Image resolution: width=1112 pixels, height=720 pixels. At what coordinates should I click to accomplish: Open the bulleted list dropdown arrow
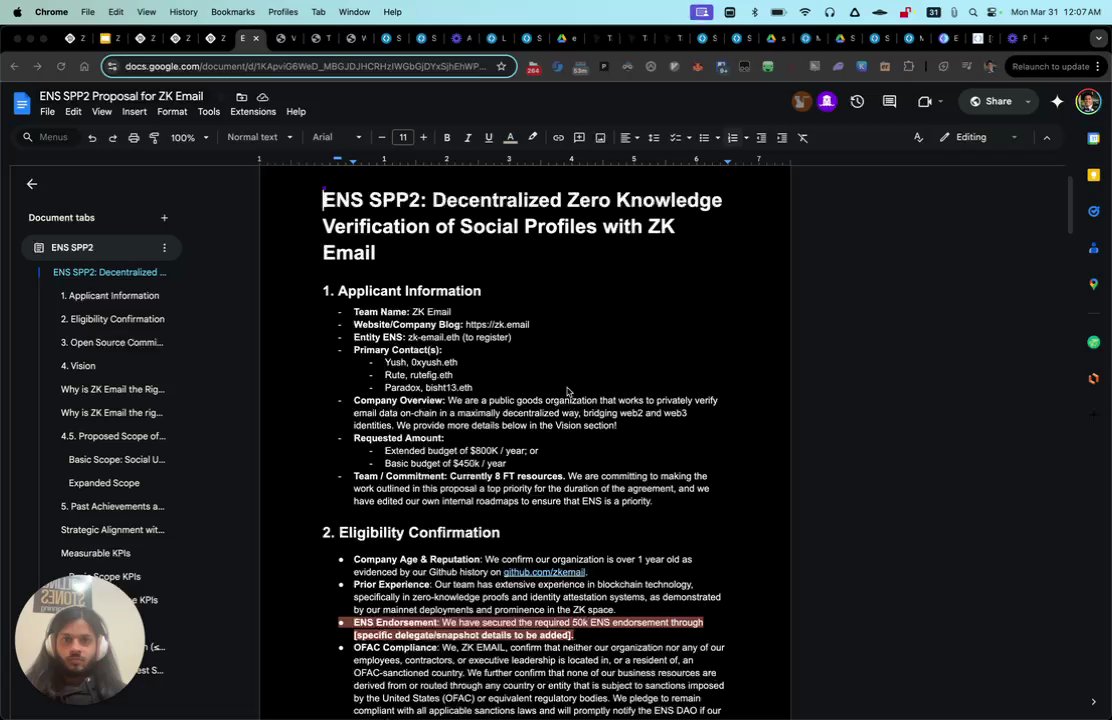click(718, 138)
